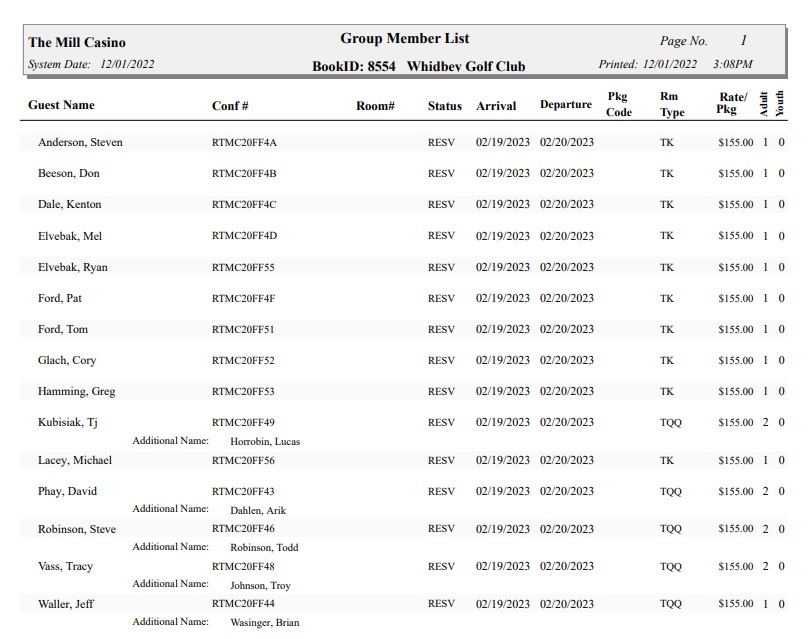Click guest name Anderson, Steven
809x639 pixels.
point(80,142)
